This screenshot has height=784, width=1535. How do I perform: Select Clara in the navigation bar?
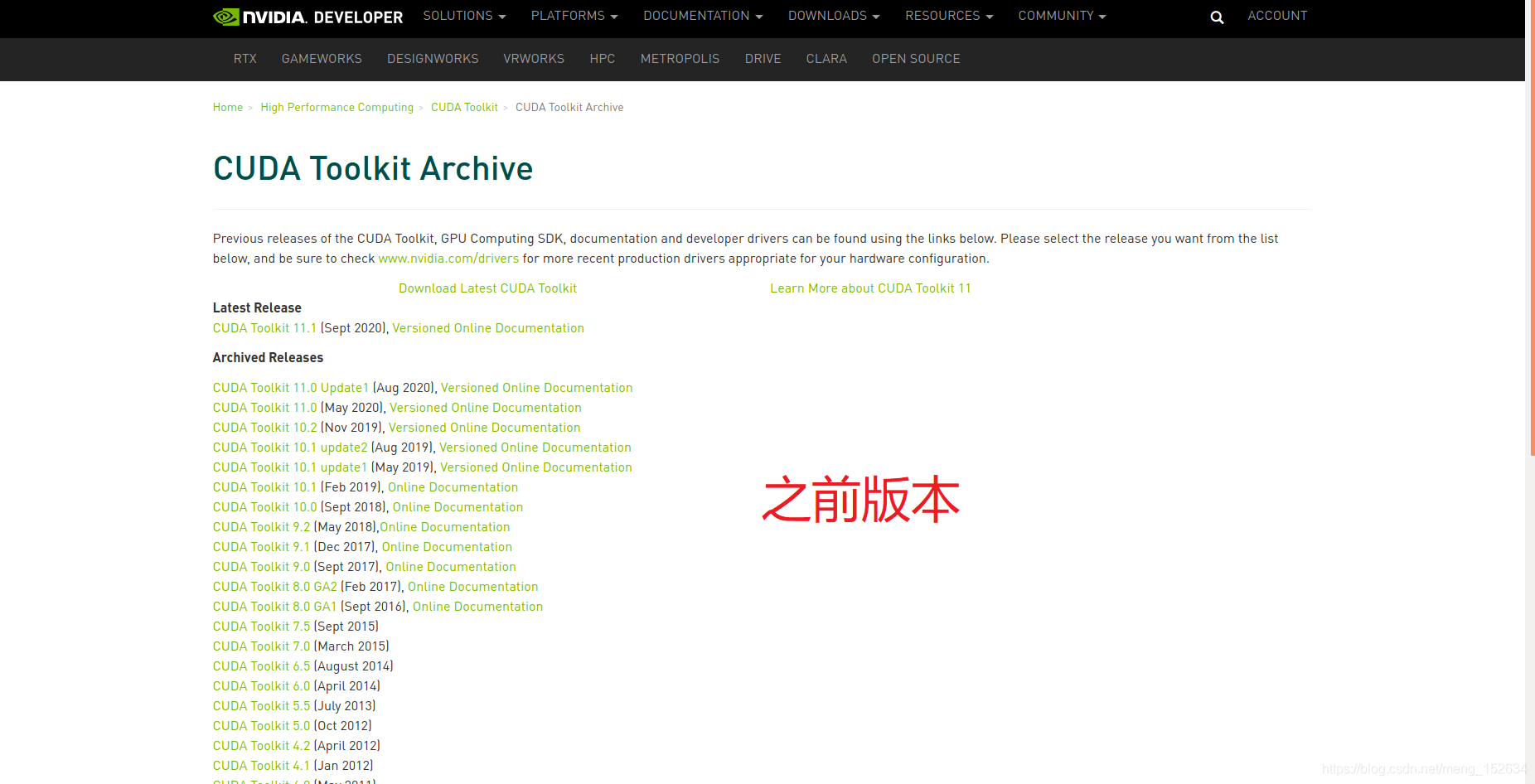tap(826, 59)
